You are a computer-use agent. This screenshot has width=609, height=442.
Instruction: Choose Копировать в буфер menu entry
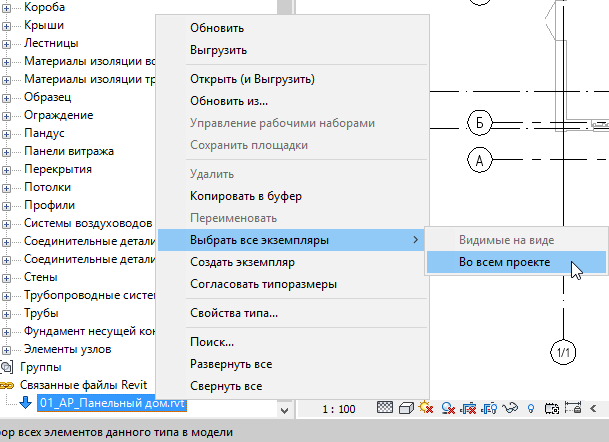coord(292,196)
